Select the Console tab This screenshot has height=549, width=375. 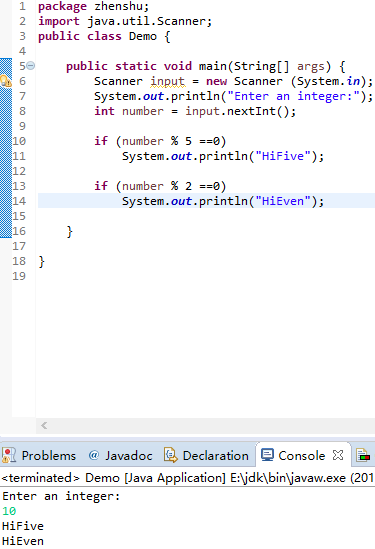tap(294, 456)
